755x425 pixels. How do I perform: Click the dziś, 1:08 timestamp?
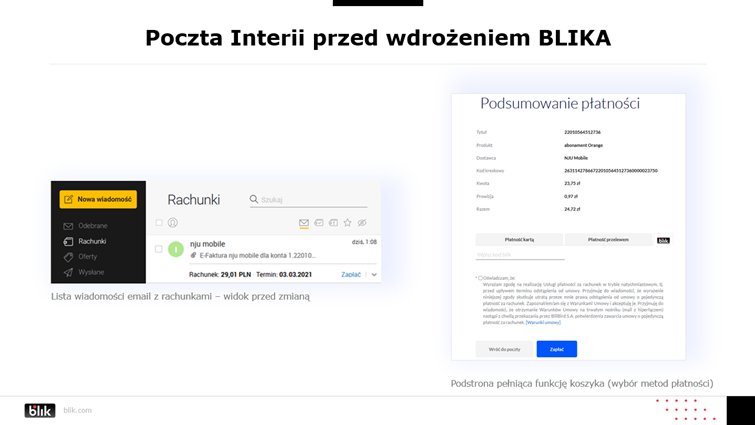tap(364, 242)
